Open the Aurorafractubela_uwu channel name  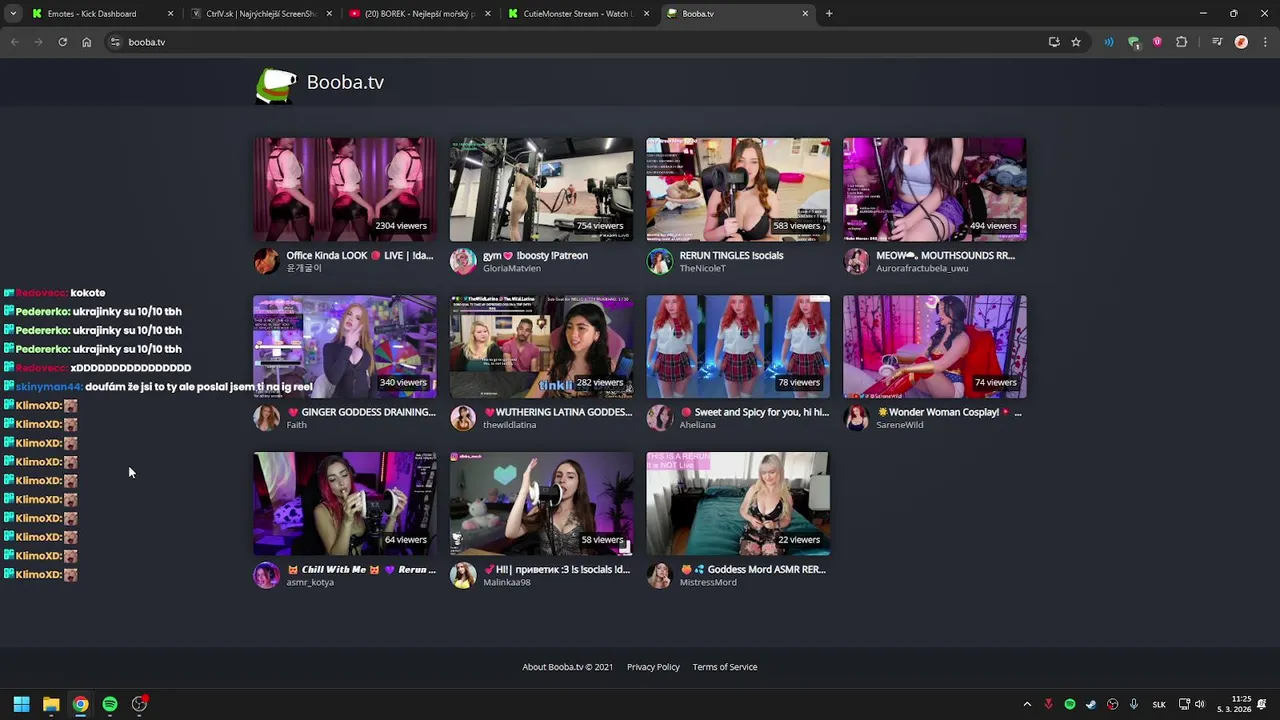click(922, 268)
